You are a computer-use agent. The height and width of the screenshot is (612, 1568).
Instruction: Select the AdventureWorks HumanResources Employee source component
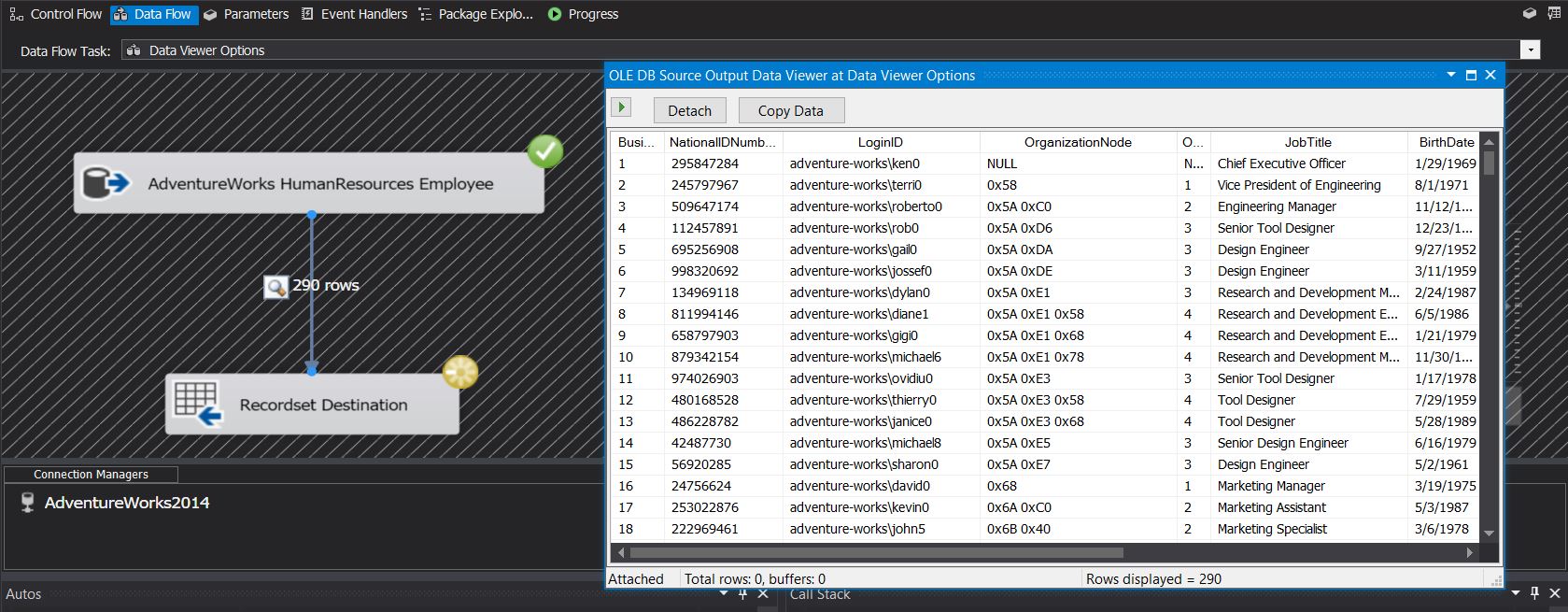308,183
